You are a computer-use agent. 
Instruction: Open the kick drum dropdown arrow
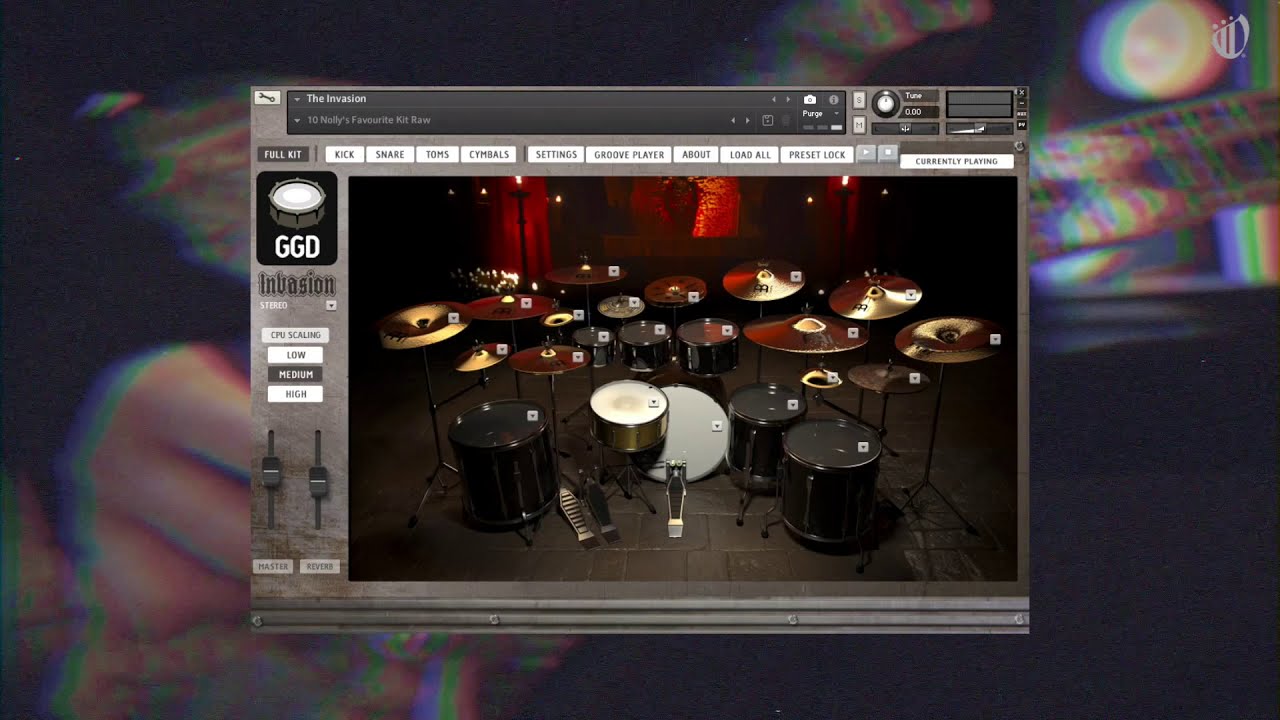717,426
